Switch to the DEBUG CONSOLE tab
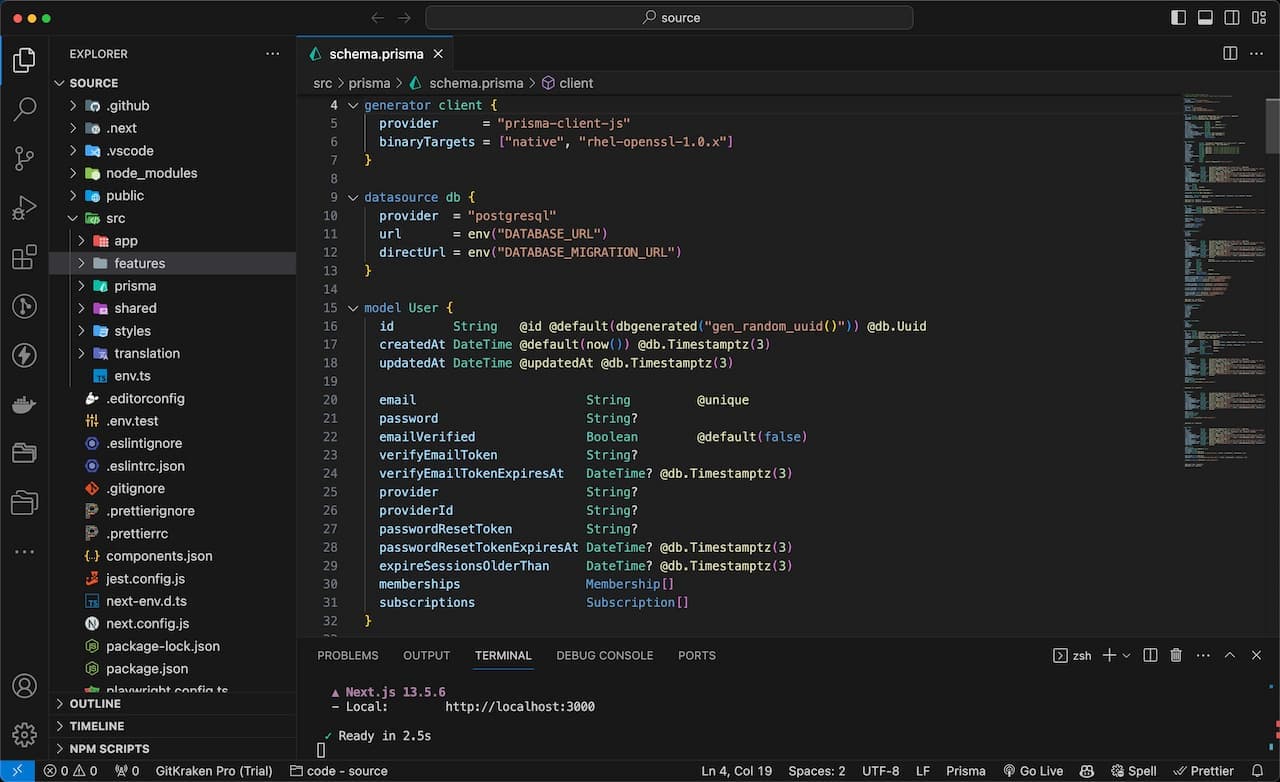This screenshot has height=782, width=1280. coord(604,656)
